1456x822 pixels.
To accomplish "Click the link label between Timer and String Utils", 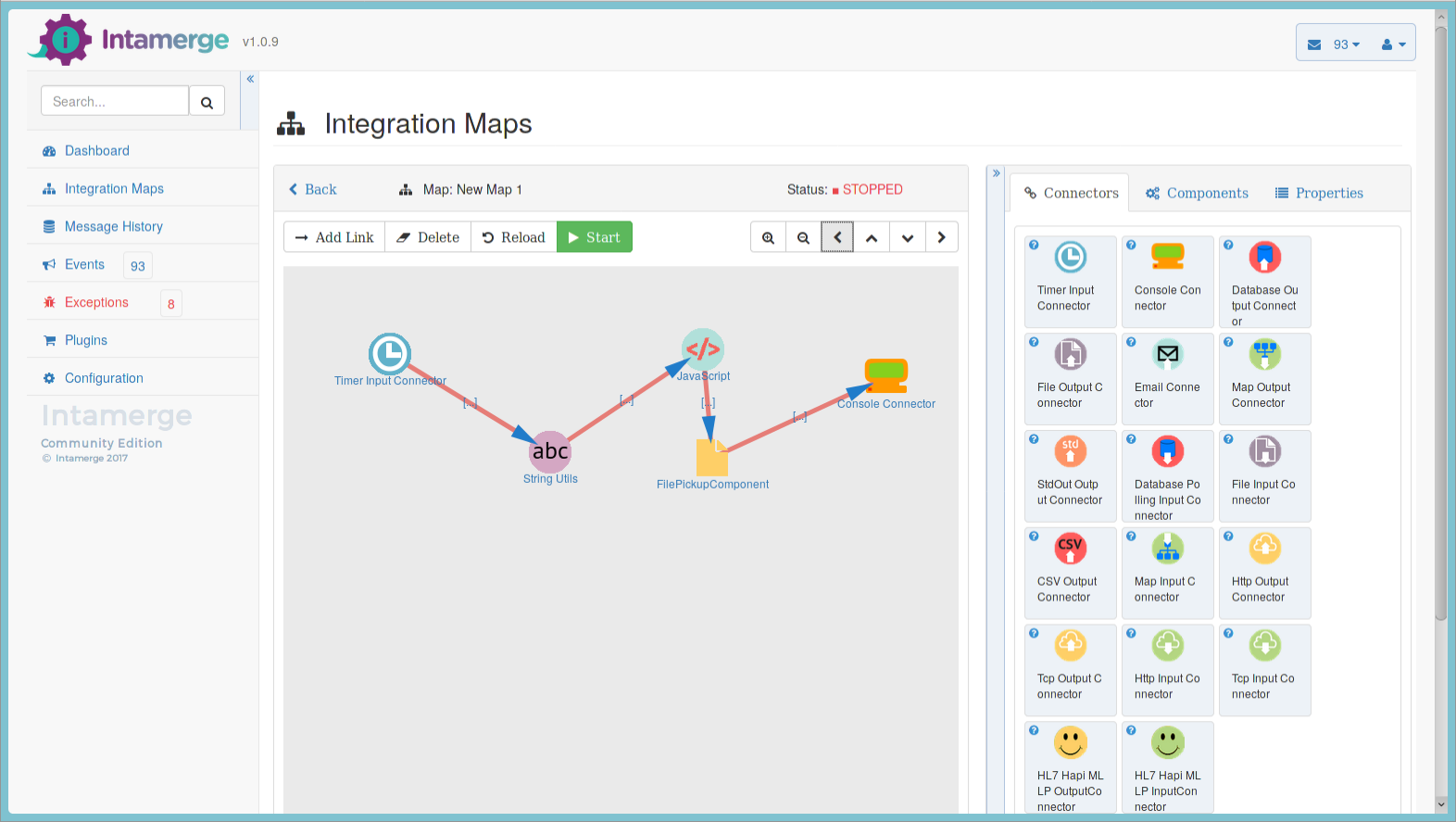I will (x=471, y=402).
